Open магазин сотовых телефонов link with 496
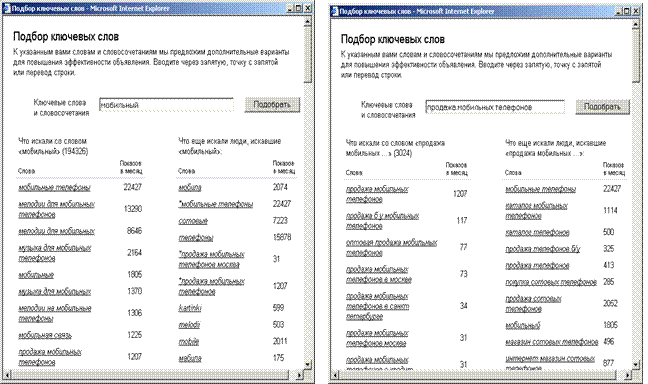The image size is (648, 384). point(552,342)
